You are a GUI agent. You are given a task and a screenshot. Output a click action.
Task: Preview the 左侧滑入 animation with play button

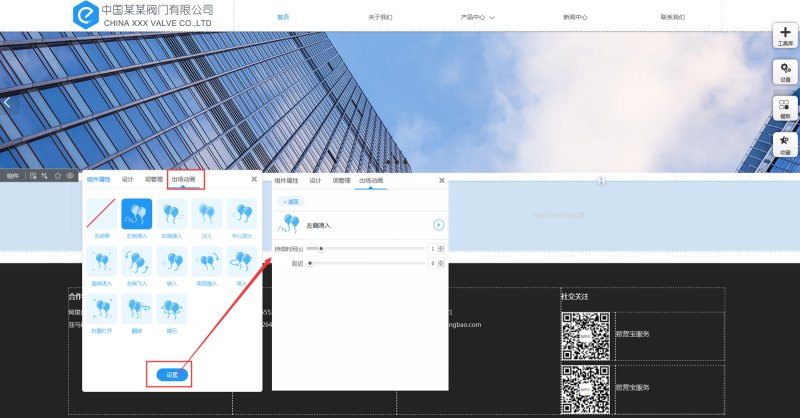tap(438, 225)
